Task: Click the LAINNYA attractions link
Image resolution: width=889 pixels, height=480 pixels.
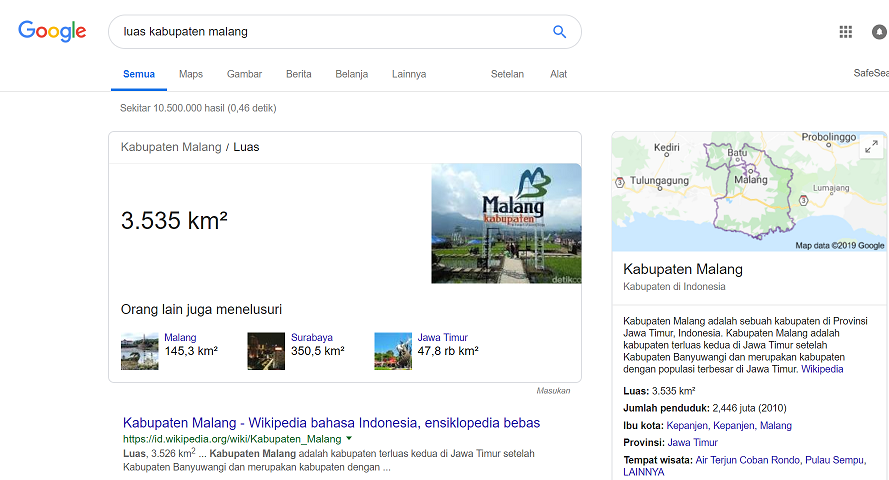Action: [644, 472]
